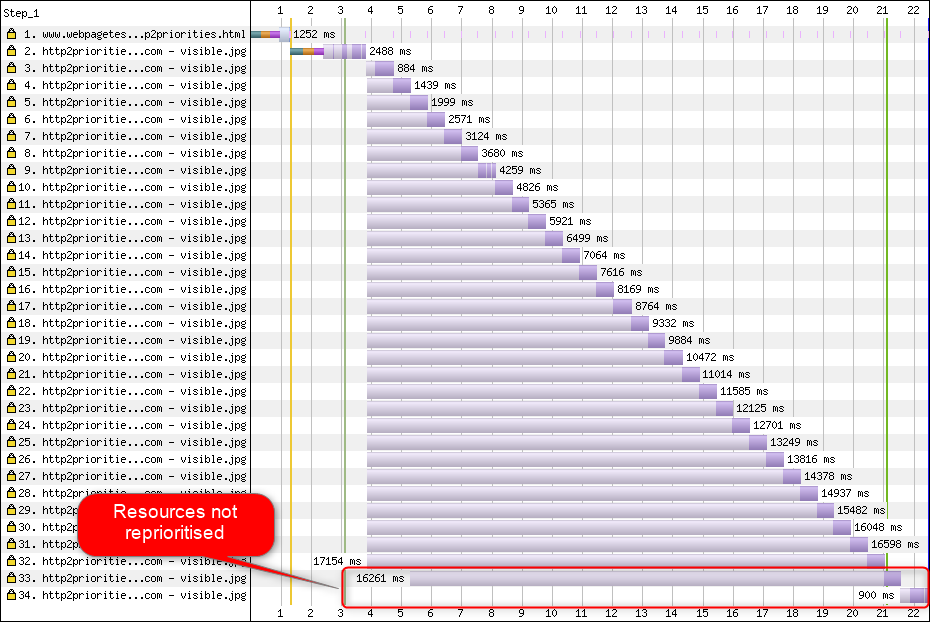Click the padlock next to request 14
Viewport: 930px width, 622px height.
coord(11,255)
